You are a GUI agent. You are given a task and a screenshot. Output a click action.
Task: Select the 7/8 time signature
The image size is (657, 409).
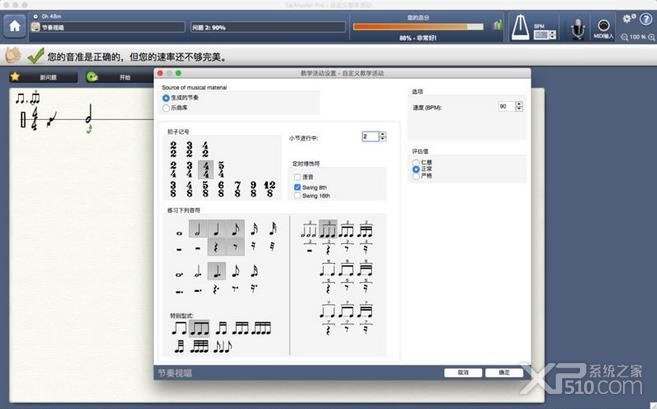(238, 189)
